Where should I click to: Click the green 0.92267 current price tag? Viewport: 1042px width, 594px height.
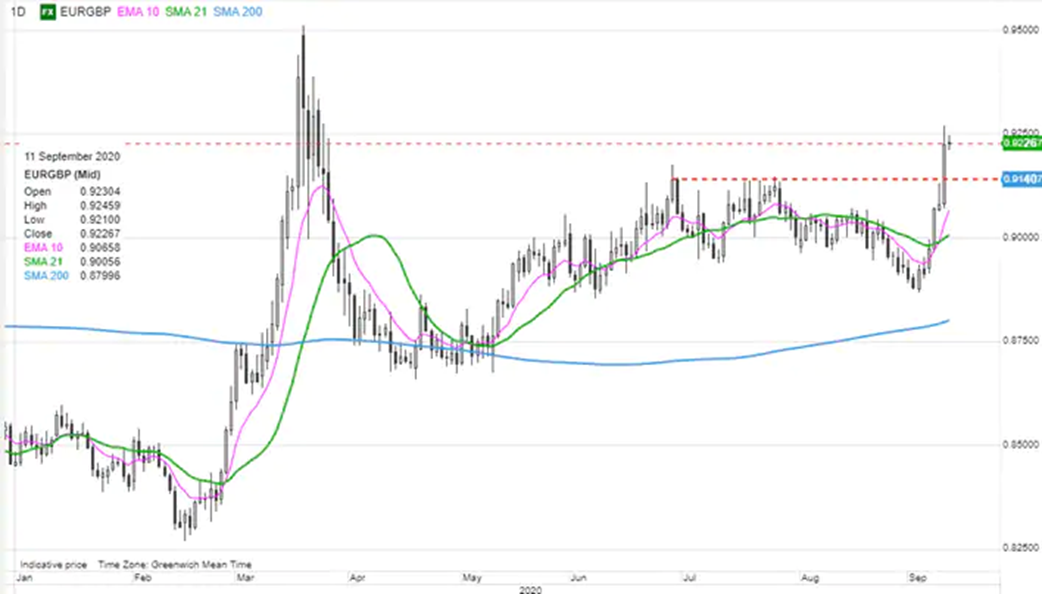(1021, 144)
